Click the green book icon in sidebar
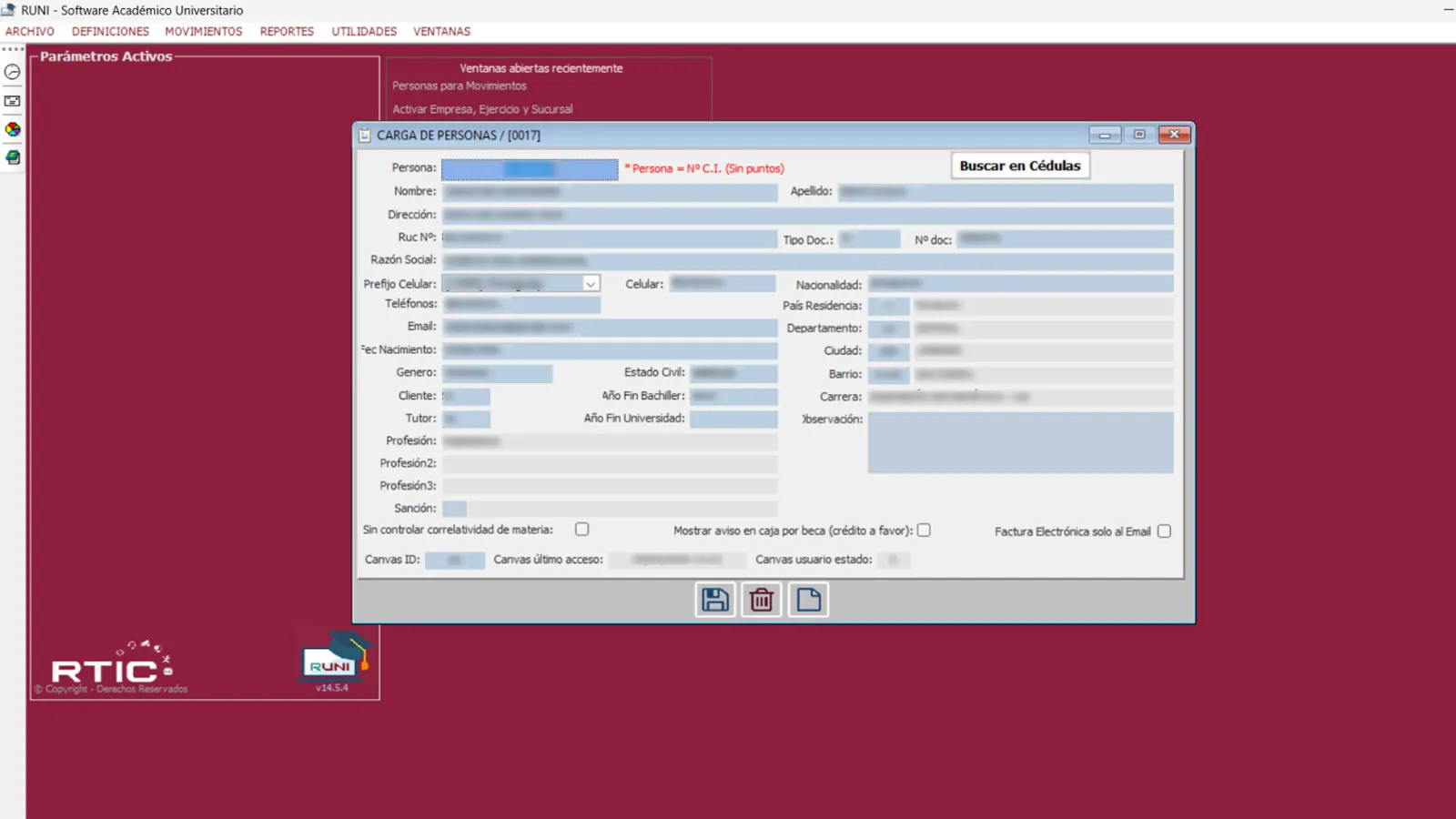Image resolution: width=1456 pixels, height=819 pixels. tap(13, 157)
